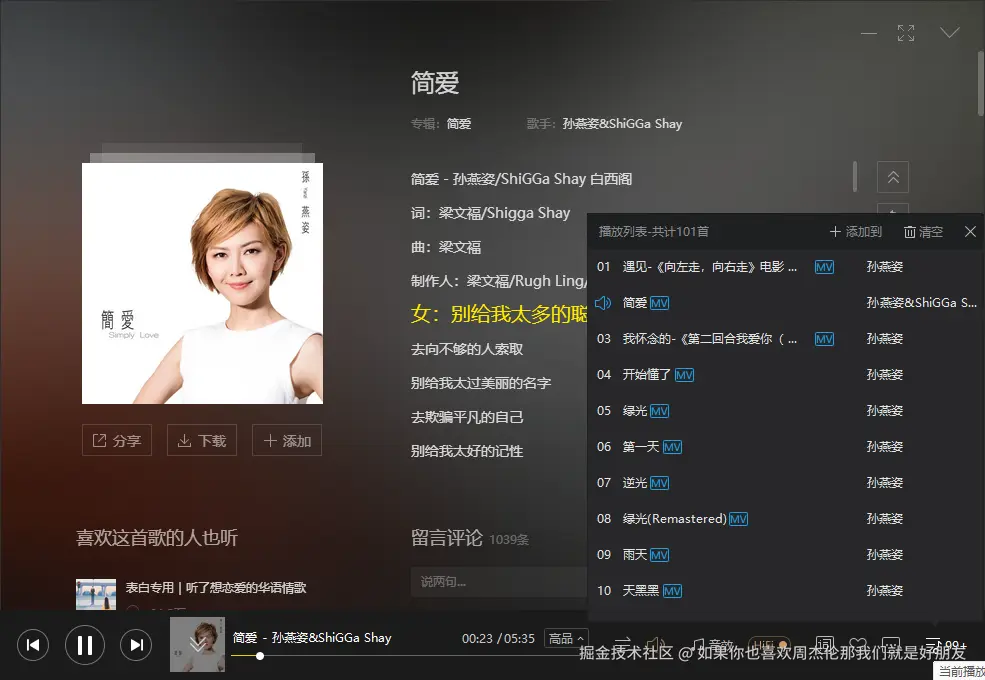Screen dimensions: 985x680
Task: Open the 高品 audio quality dropdown
Action: coord(566,639)
